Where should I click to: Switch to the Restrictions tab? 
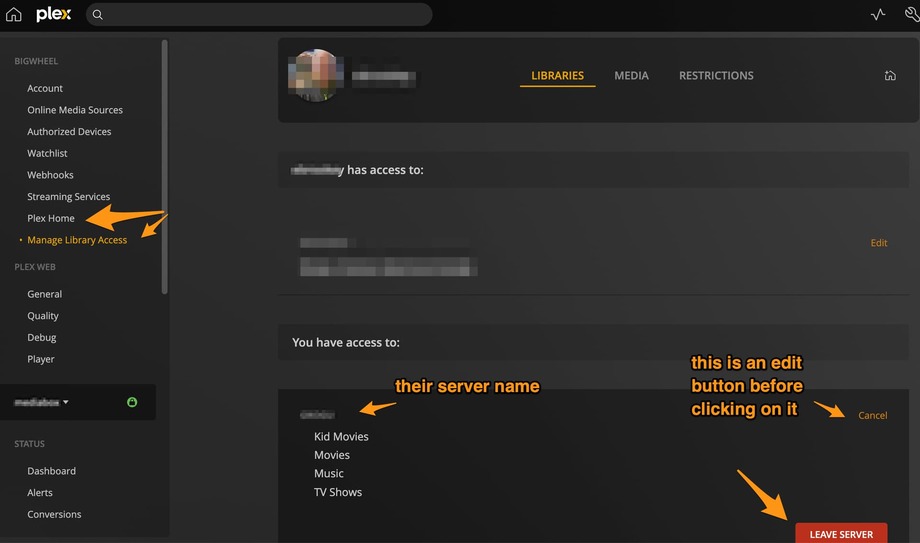pyautogui.click(x=716, y=76)
